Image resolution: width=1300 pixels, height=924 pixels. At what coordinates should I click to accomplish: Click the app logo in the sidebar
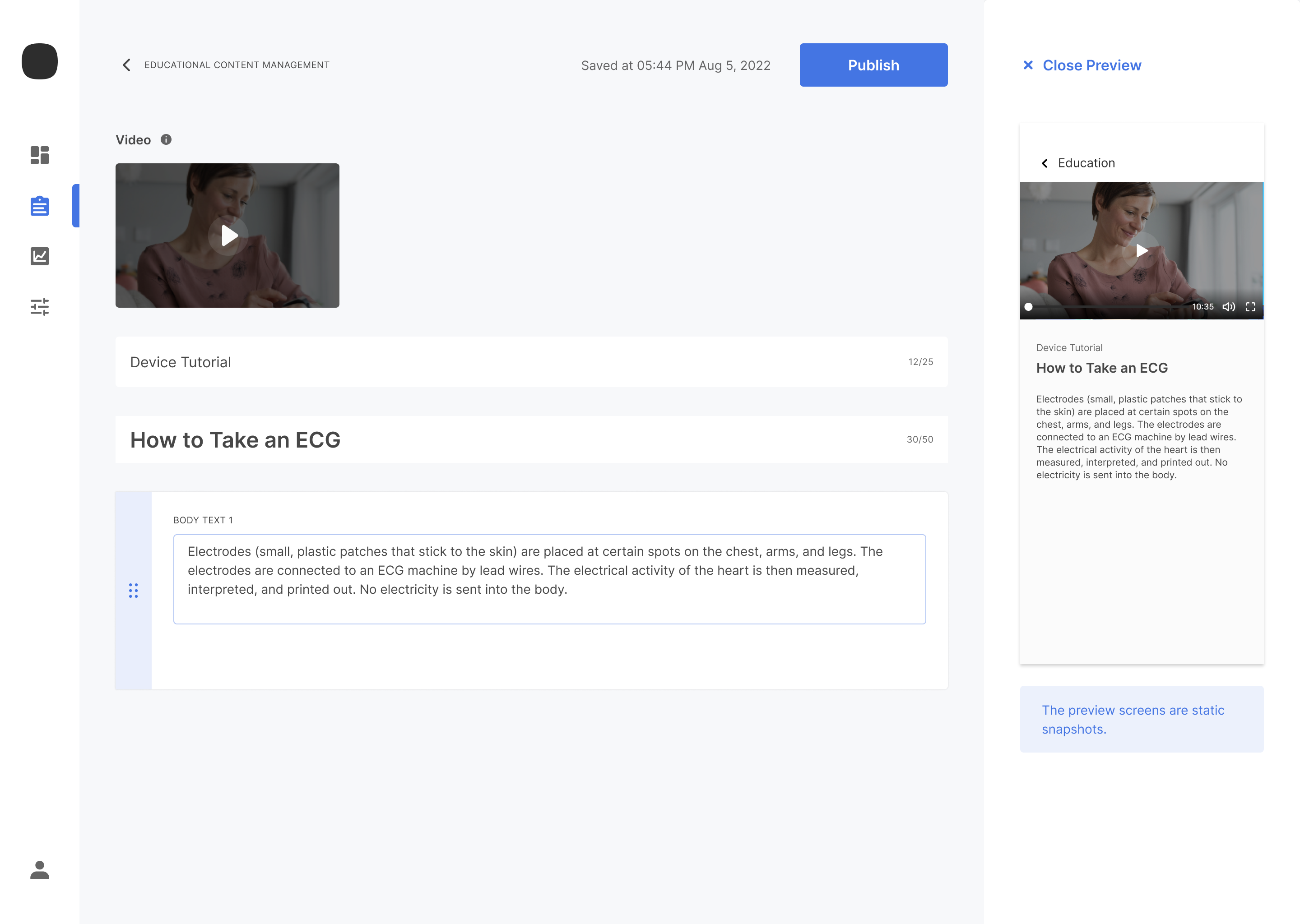pyautogui.click(x=39, y=61)
